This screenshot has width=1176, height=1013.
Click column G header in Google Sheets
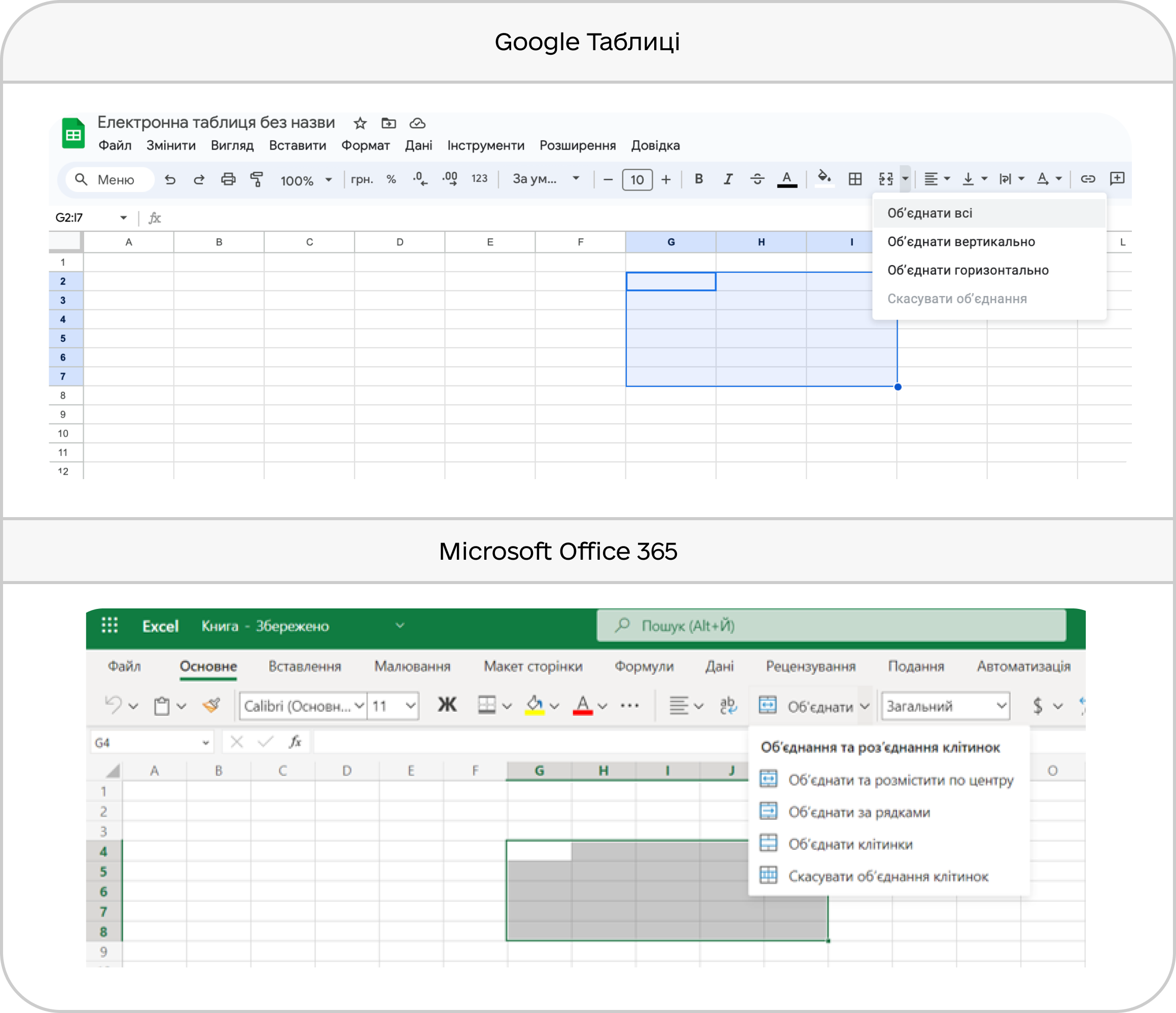click(671, 242)
